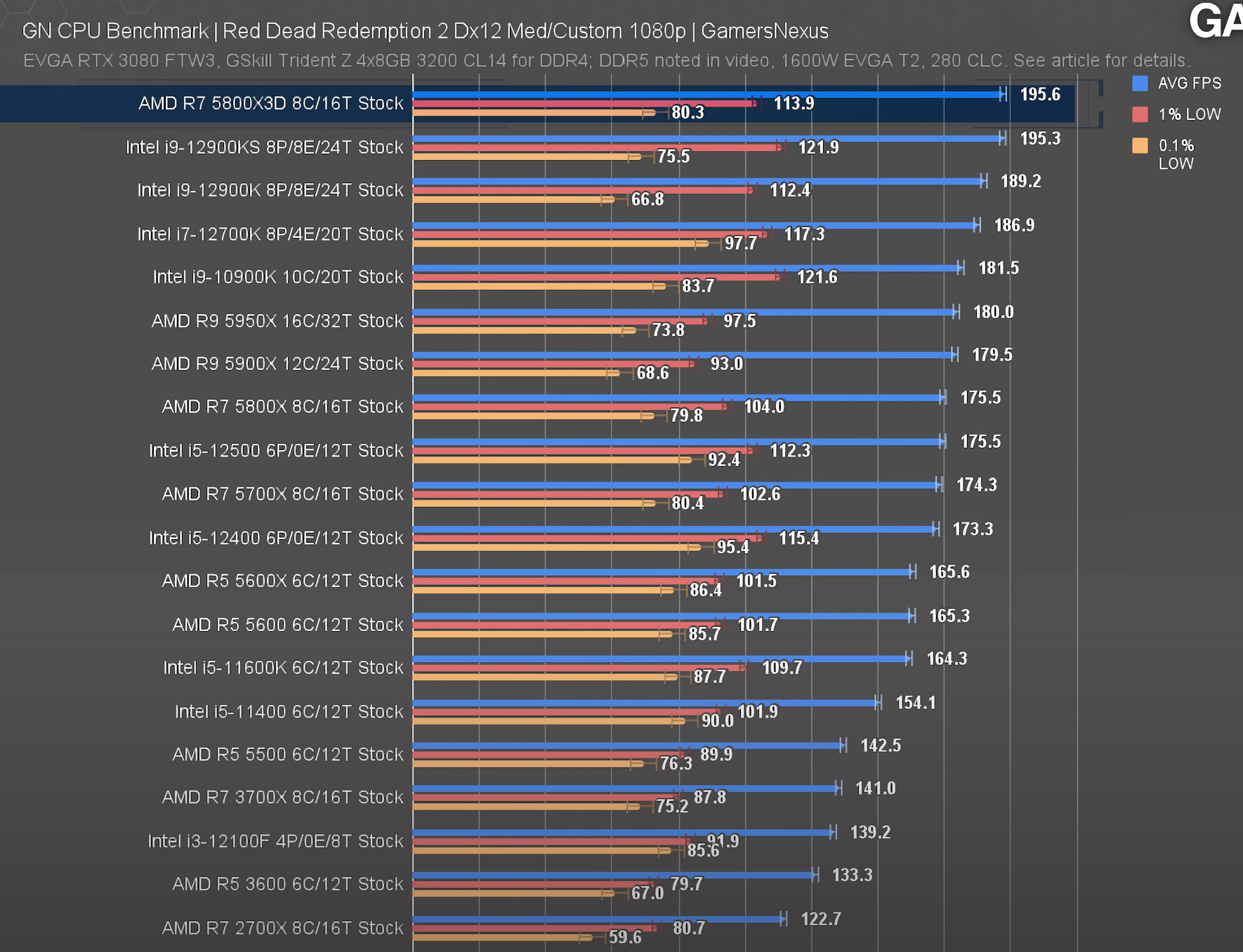Click the blue AVG FPS legend swatch
The image size is (1243, 952).
[x=1140, y=84]
